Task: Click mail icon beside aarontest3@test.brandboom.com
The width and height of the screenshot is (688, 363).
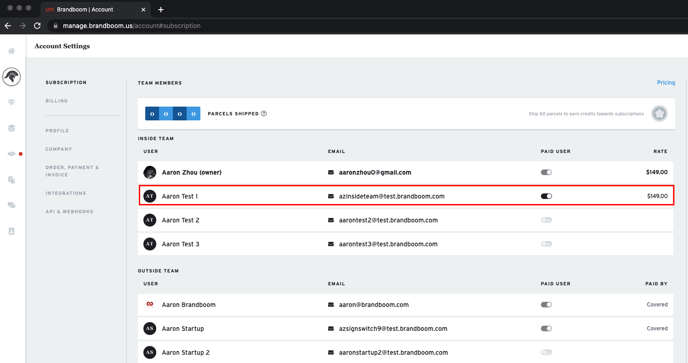Action: [331, 244]
